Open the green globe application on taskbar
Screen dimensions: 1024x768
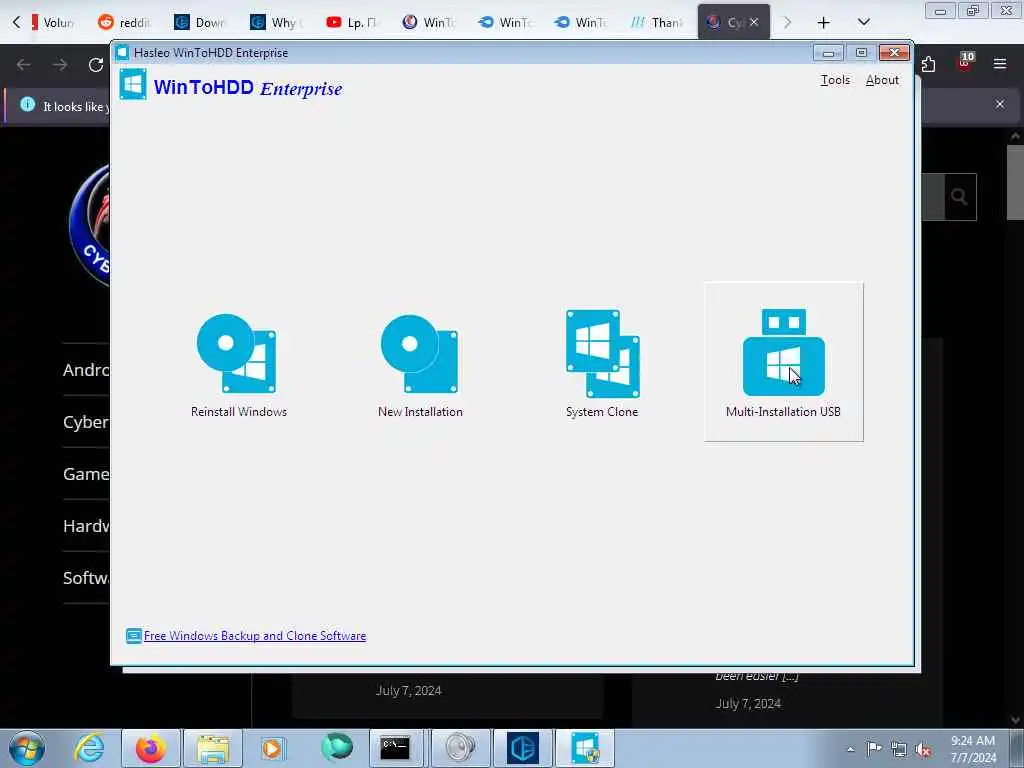tap(336, 747)
